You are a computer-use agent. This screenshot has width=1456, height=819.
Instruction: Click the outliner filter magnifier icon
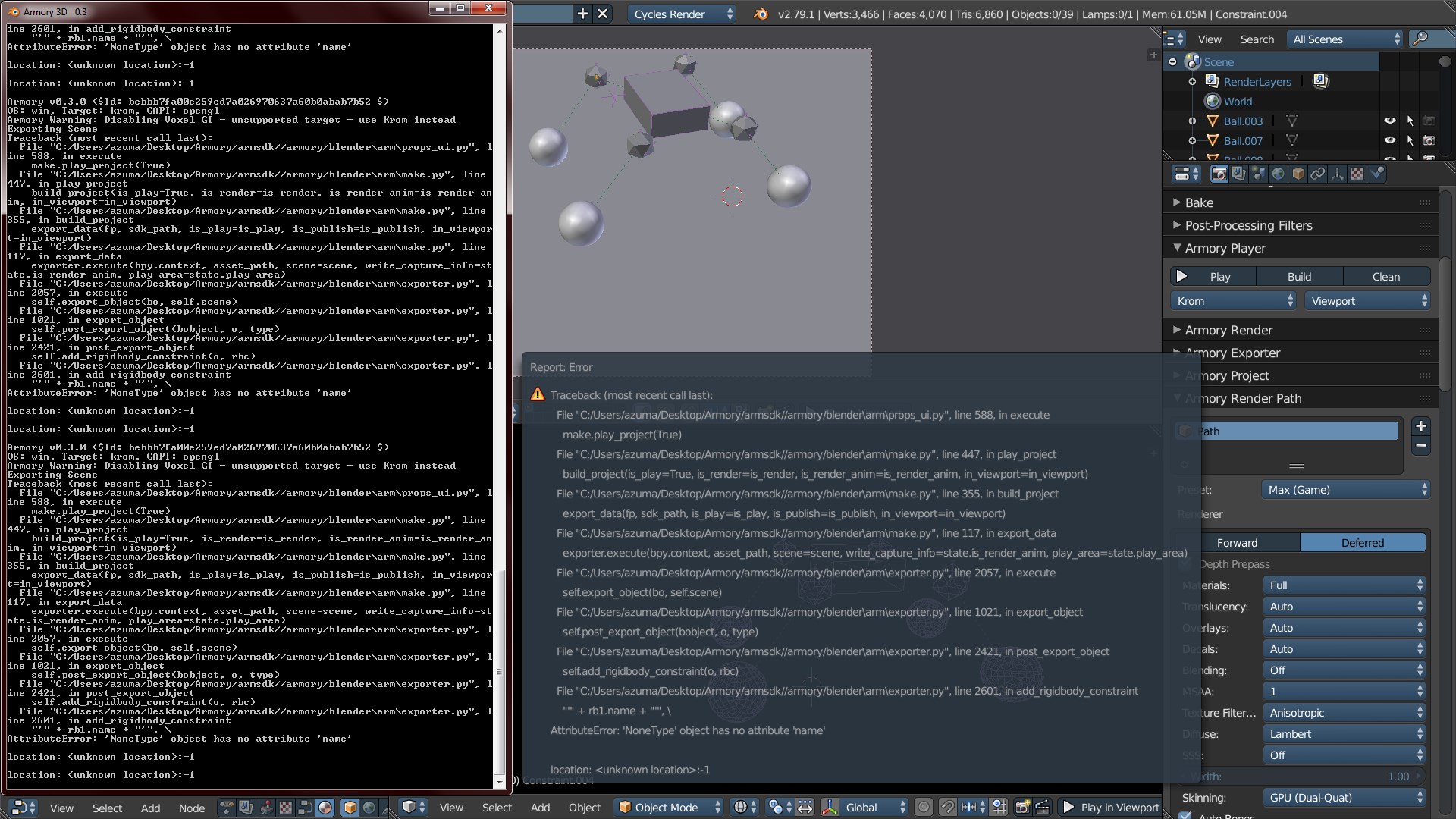[1421, 39]
